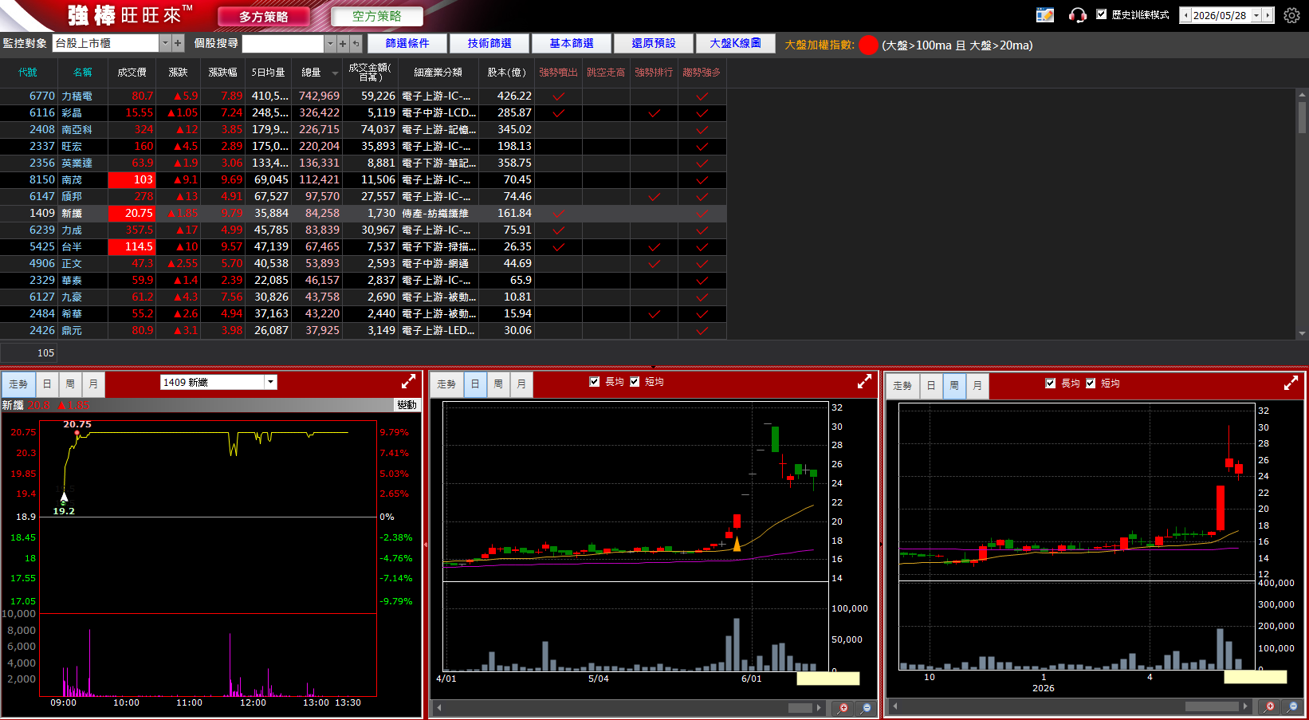1309x720 pixels.
Task: Maximize the middle daily K-line panel
Action: [865, 382]
